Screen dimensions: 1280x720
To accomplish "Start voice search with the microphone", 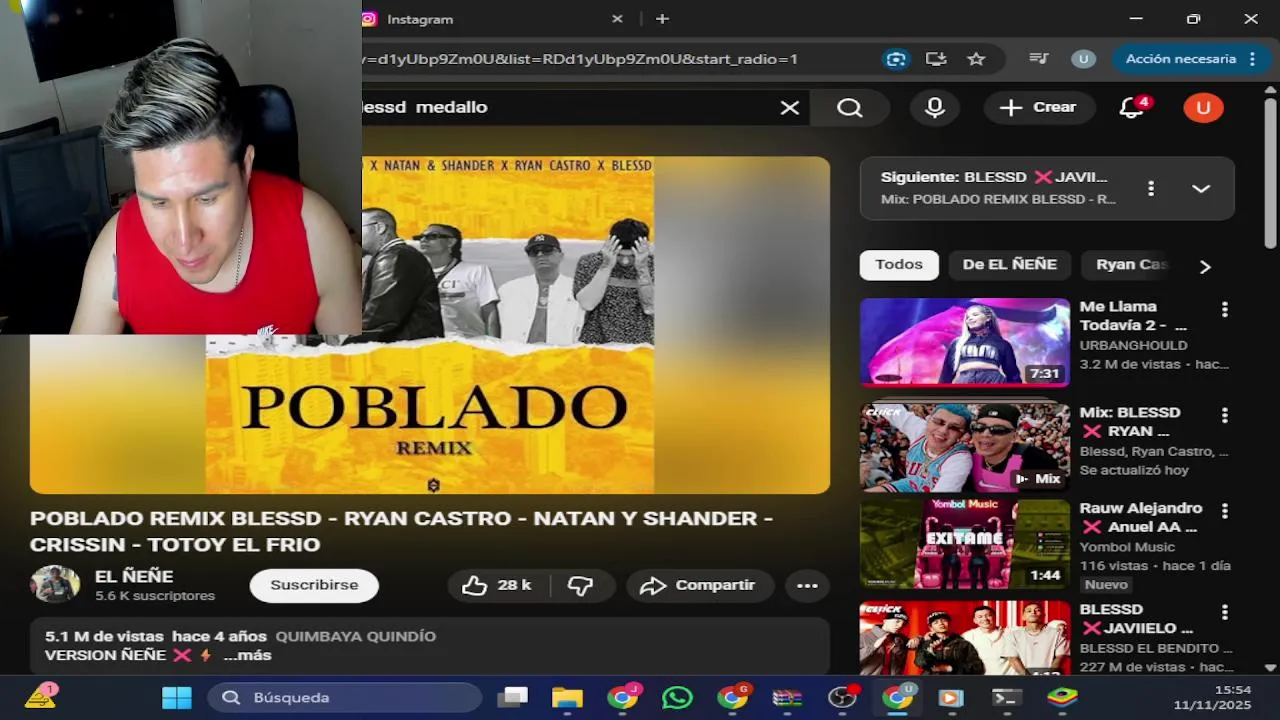I will (x=935, y=107).
